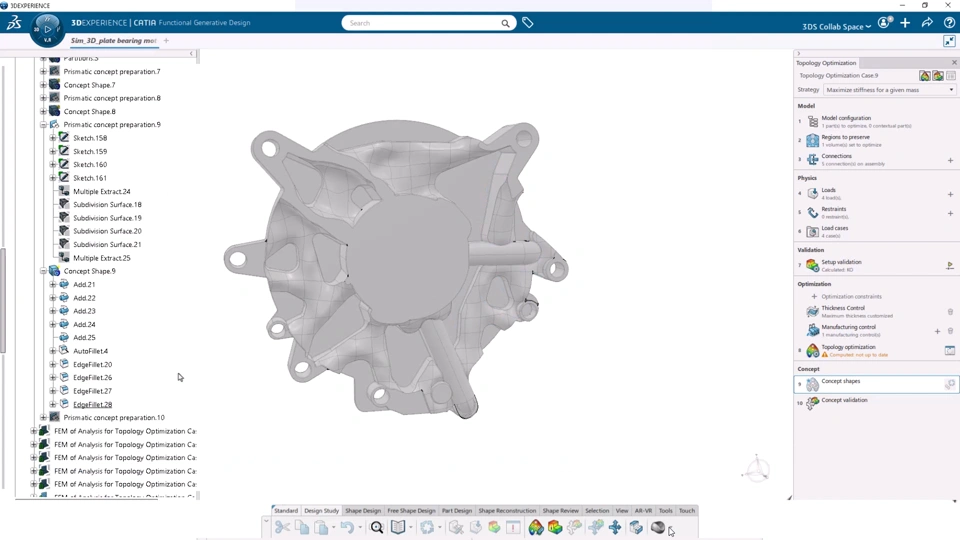960x540 pixels.
Task: Open the user profile icon in top bar
Action: pyautogui.click(x=884, y=23)
